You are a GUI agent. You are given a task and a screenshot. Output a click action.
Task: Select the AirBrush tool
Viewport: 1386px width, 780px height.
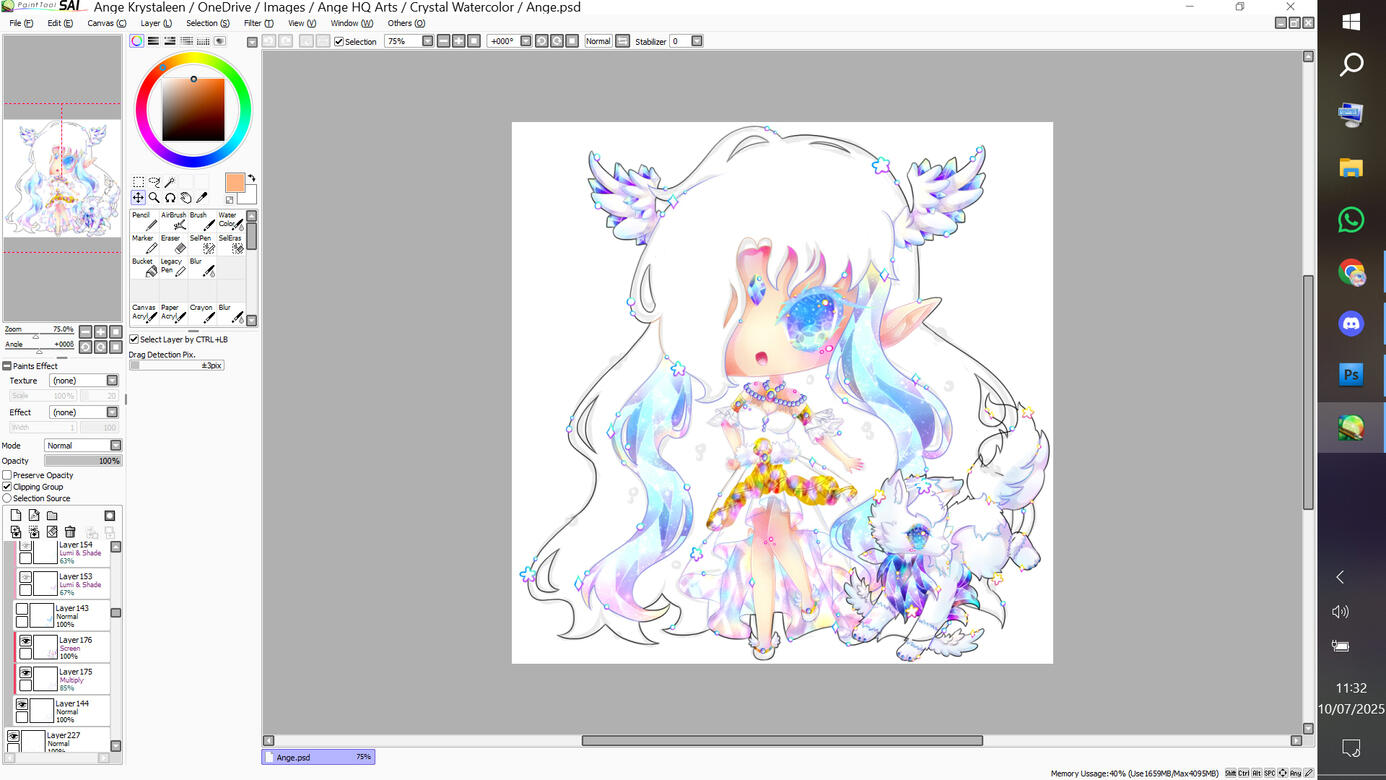tap(174, 221)
